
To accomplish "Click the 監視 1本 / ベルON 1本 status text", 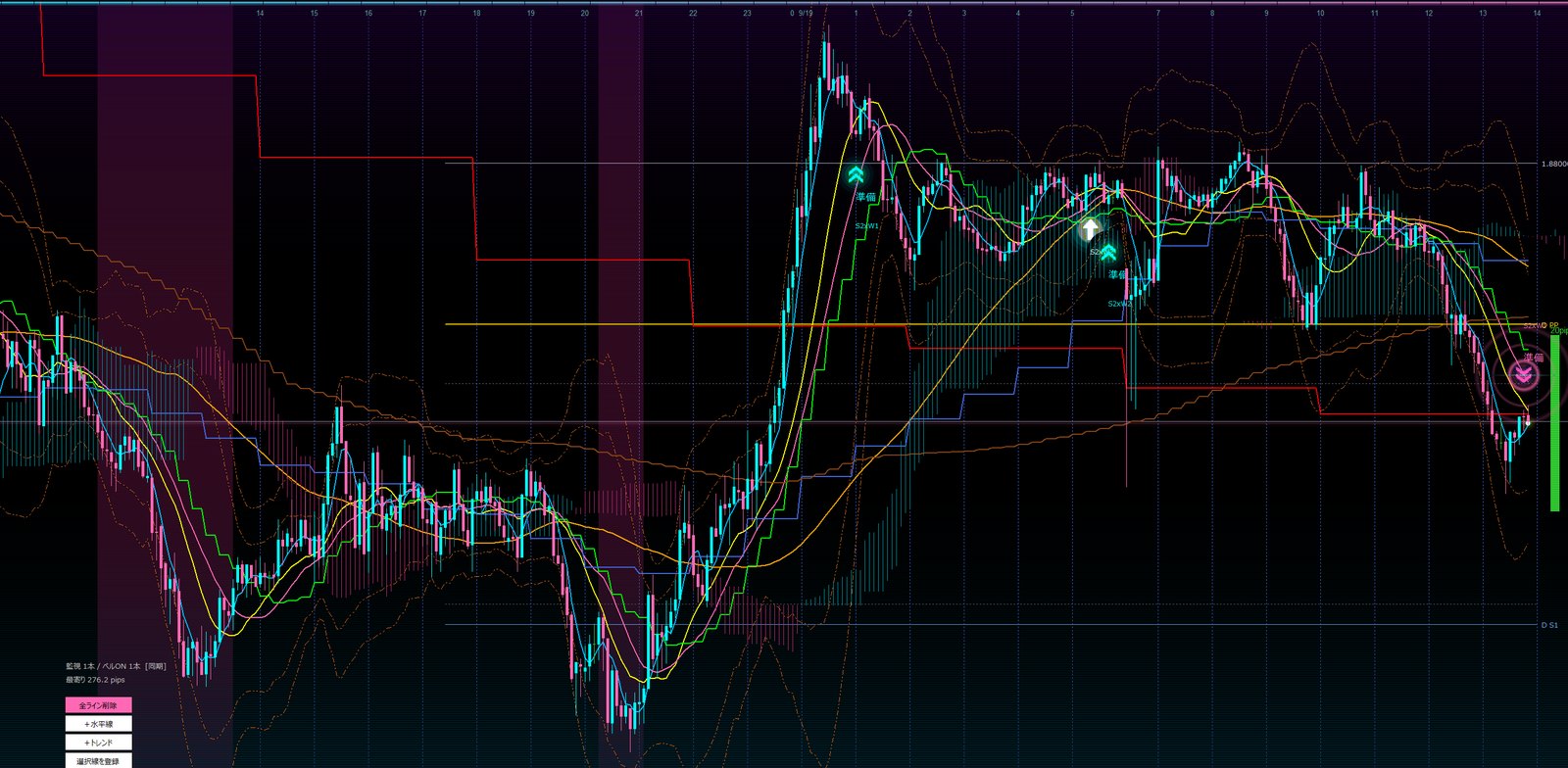I will 116,666.
